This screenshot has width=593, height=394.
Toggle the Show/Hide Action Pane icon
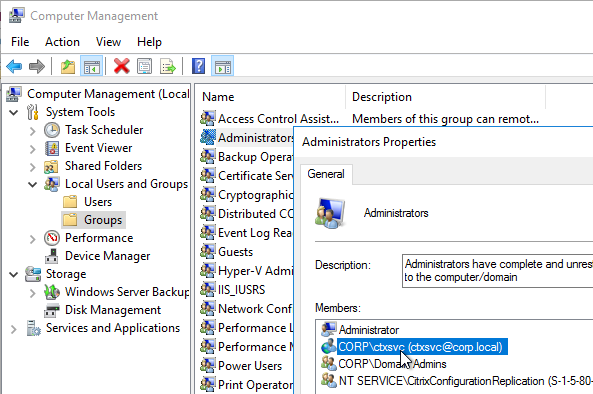[x=222, y=67]
